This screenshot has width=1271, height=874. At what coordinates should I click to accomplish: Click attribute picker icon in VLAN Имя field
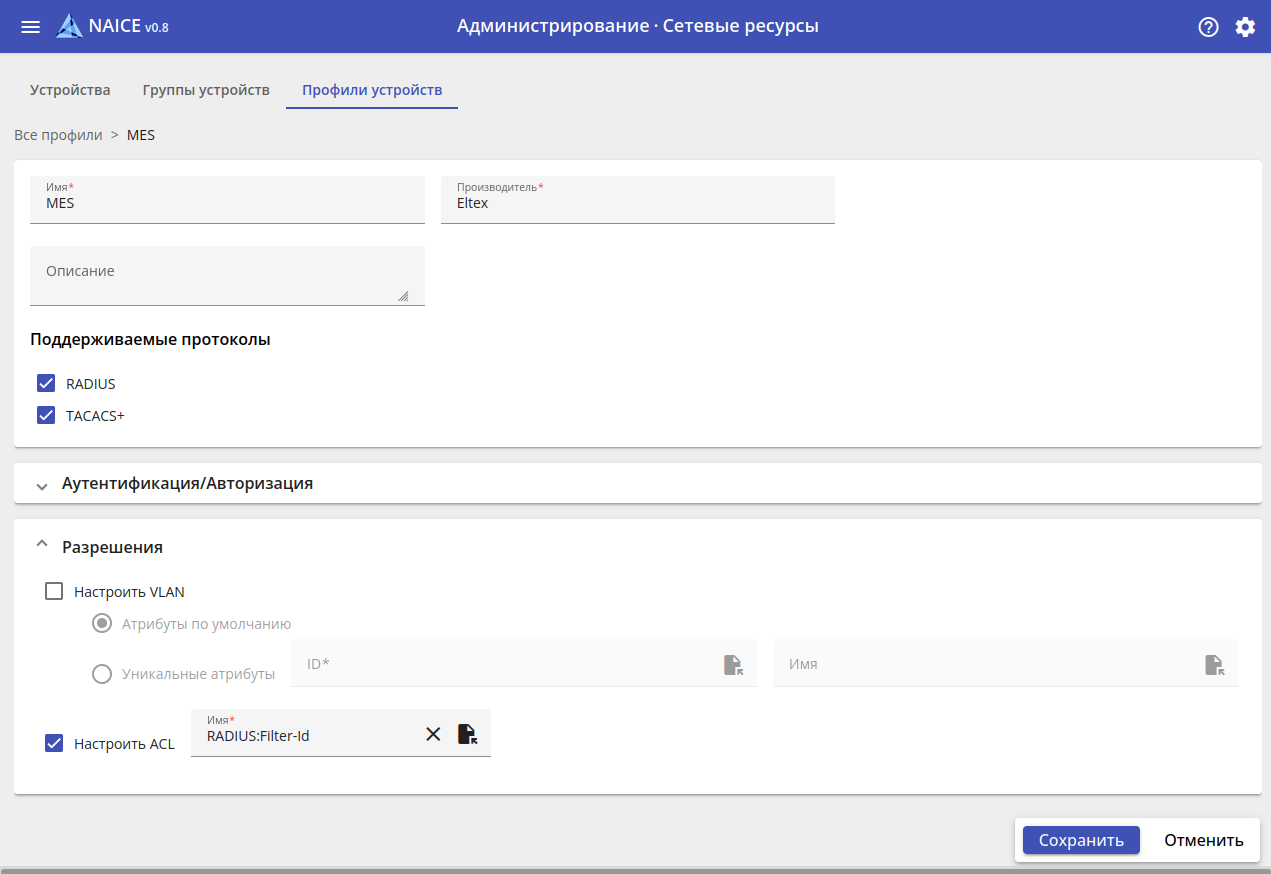[x=1213, y=665]
